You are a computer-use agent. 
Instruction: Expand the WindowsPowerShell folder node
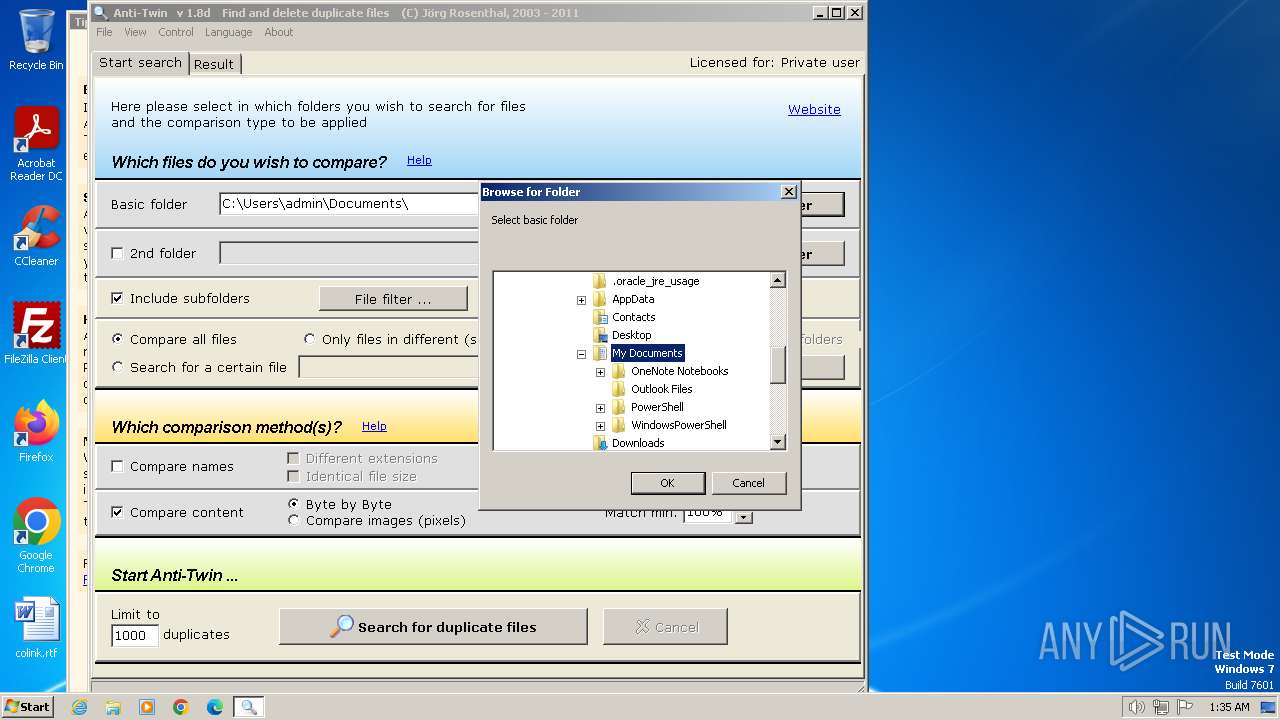(x=600, y=425)
